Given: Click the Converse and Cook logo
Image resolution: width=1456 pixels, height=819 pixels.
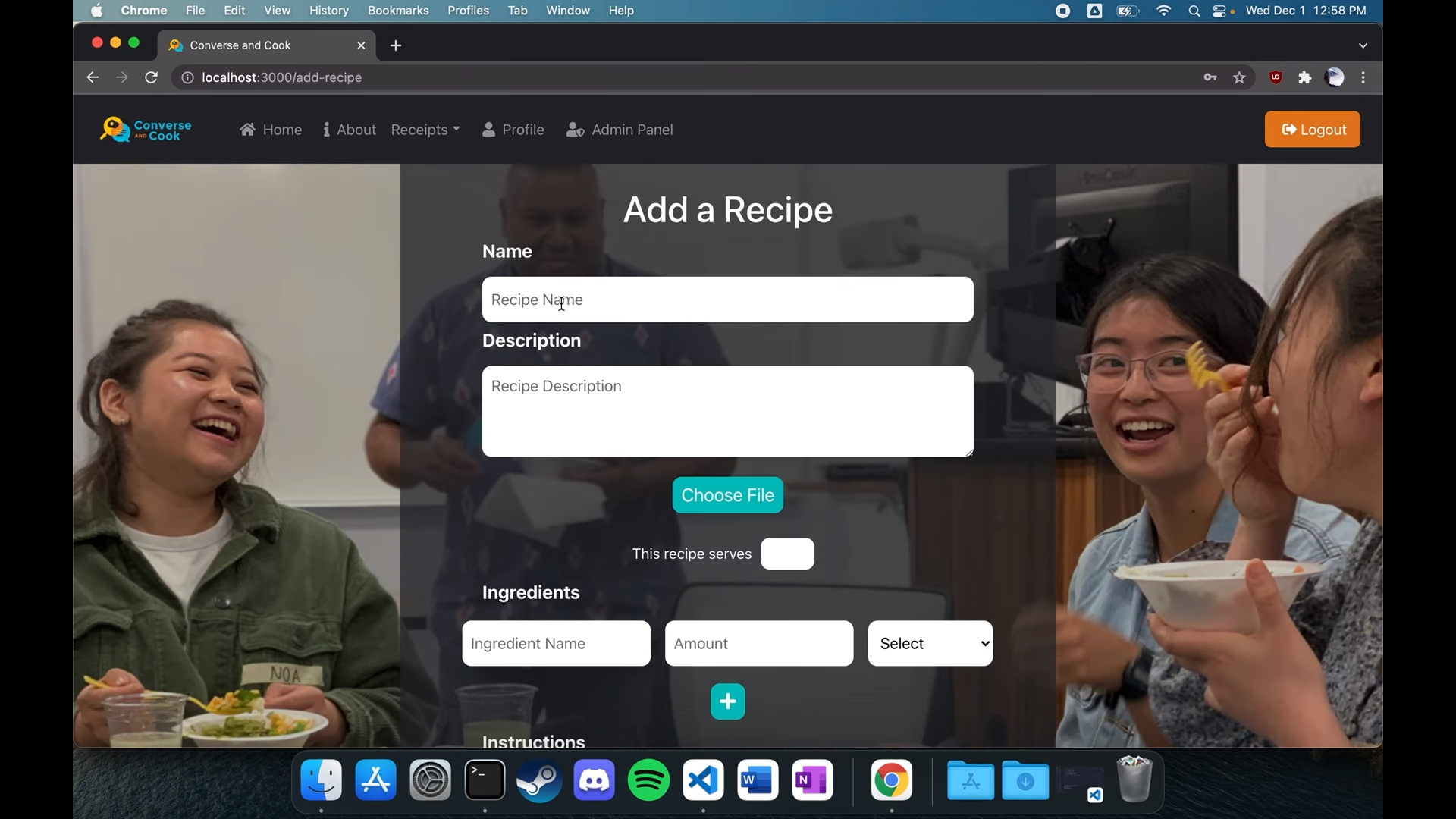Looking at the screenshot, I should 146,130.
